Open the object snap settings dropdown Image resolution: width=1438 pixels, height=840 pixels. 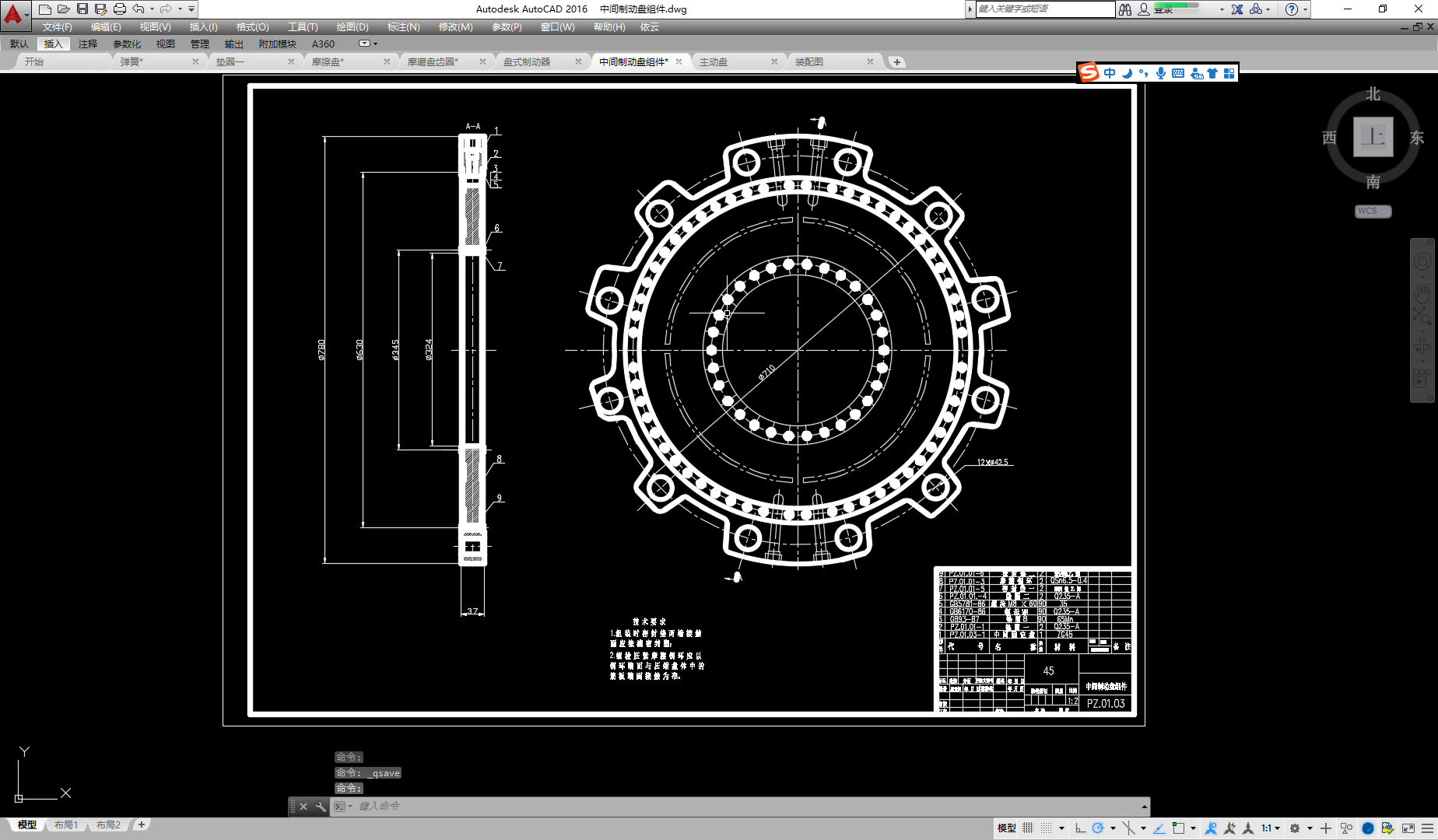pyautogui.click(x=1193, y=828)
